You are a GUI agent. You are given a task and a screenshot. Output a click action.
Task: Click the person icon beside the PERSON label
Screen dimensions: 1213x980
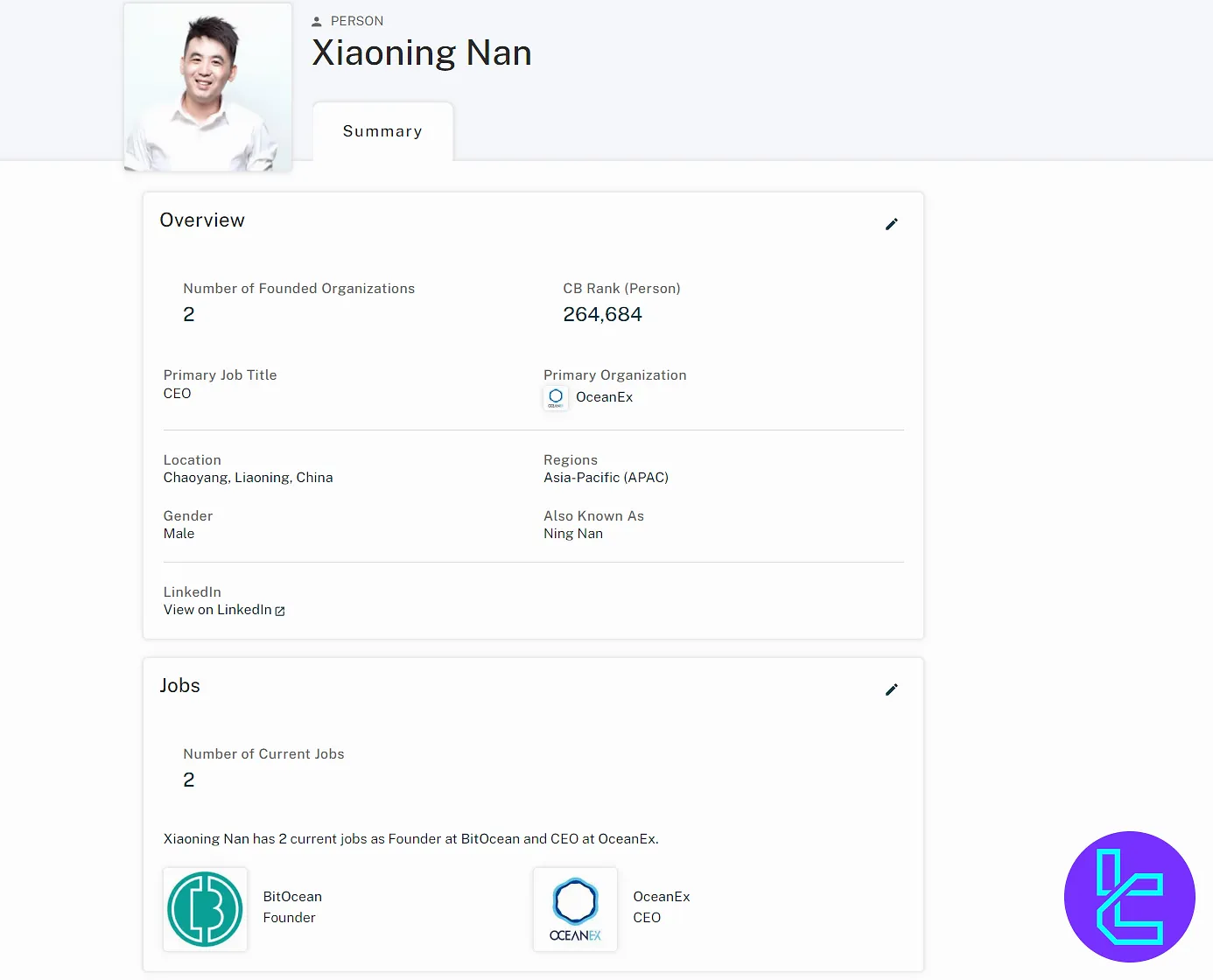coord(317,22)
